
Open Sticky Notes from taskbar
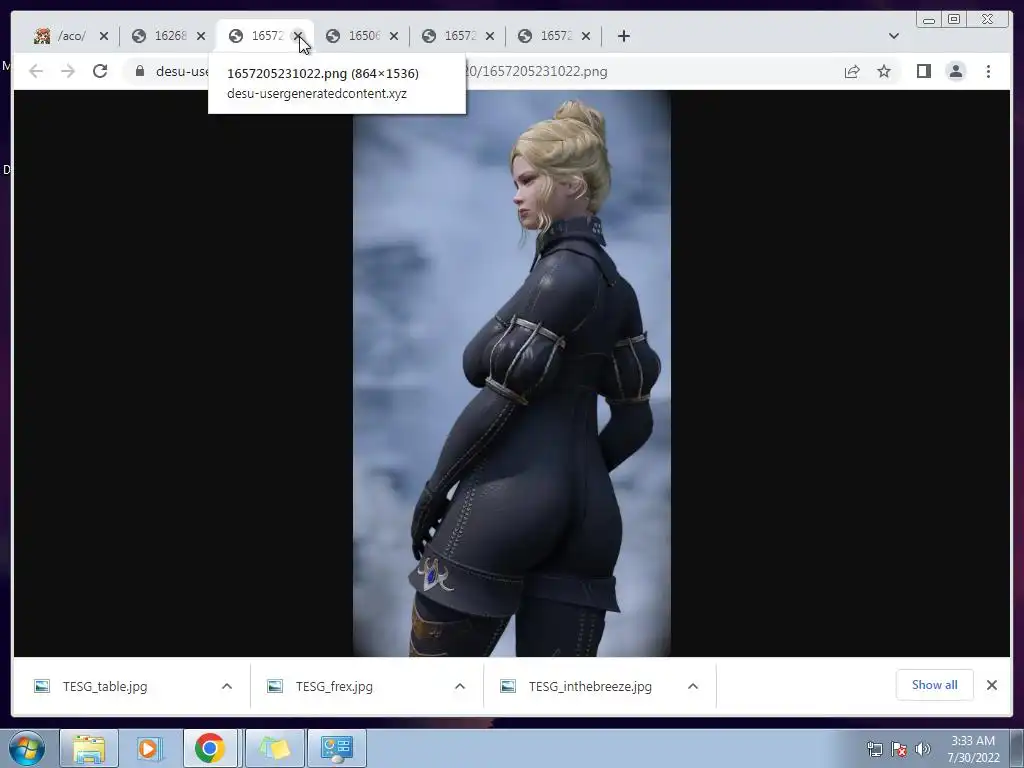pyautogui.click(x=275, y=748)
